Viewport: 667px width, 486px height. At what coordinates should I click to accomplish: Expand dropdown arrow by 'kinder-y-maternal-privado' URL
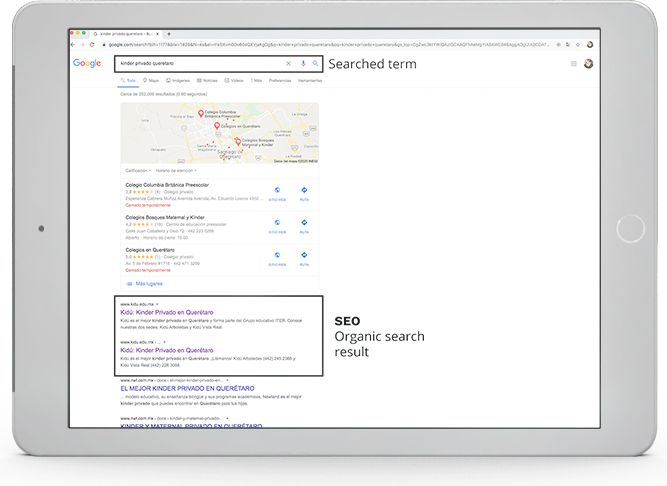[x=227, y=418]
